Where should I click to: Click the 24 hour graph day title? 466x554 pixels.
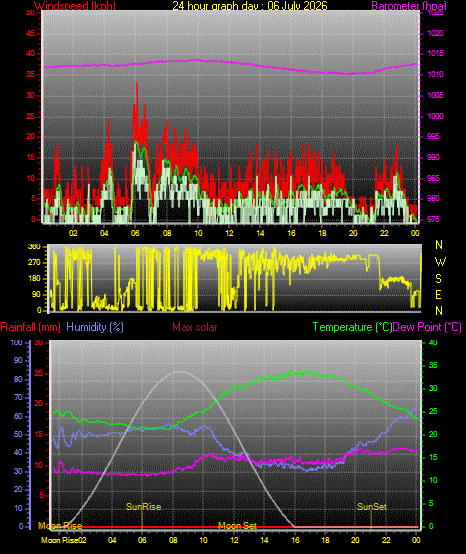[250, 6]
